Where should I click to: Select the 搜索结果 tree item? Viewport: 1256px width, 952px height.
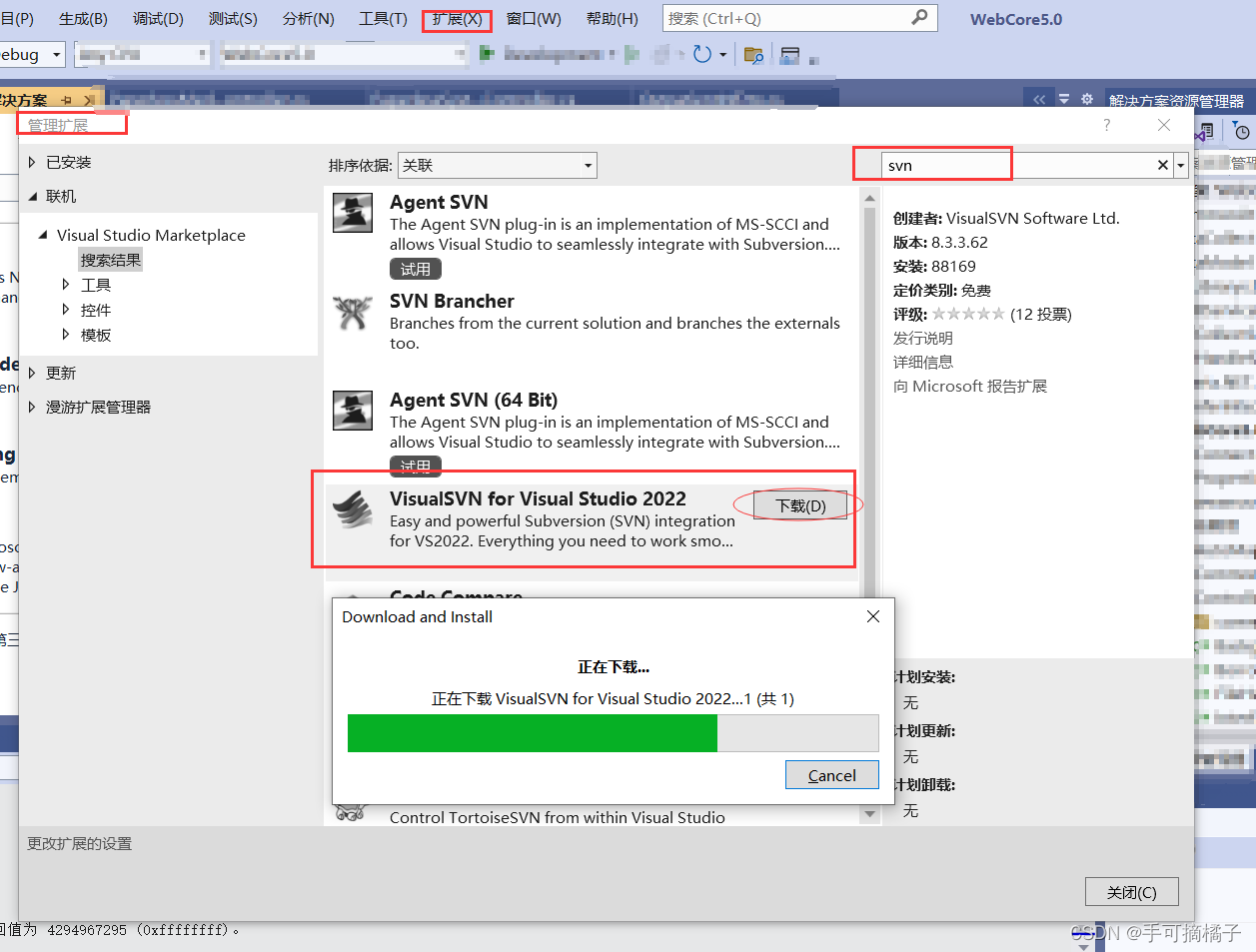click(x=111, y=260)
